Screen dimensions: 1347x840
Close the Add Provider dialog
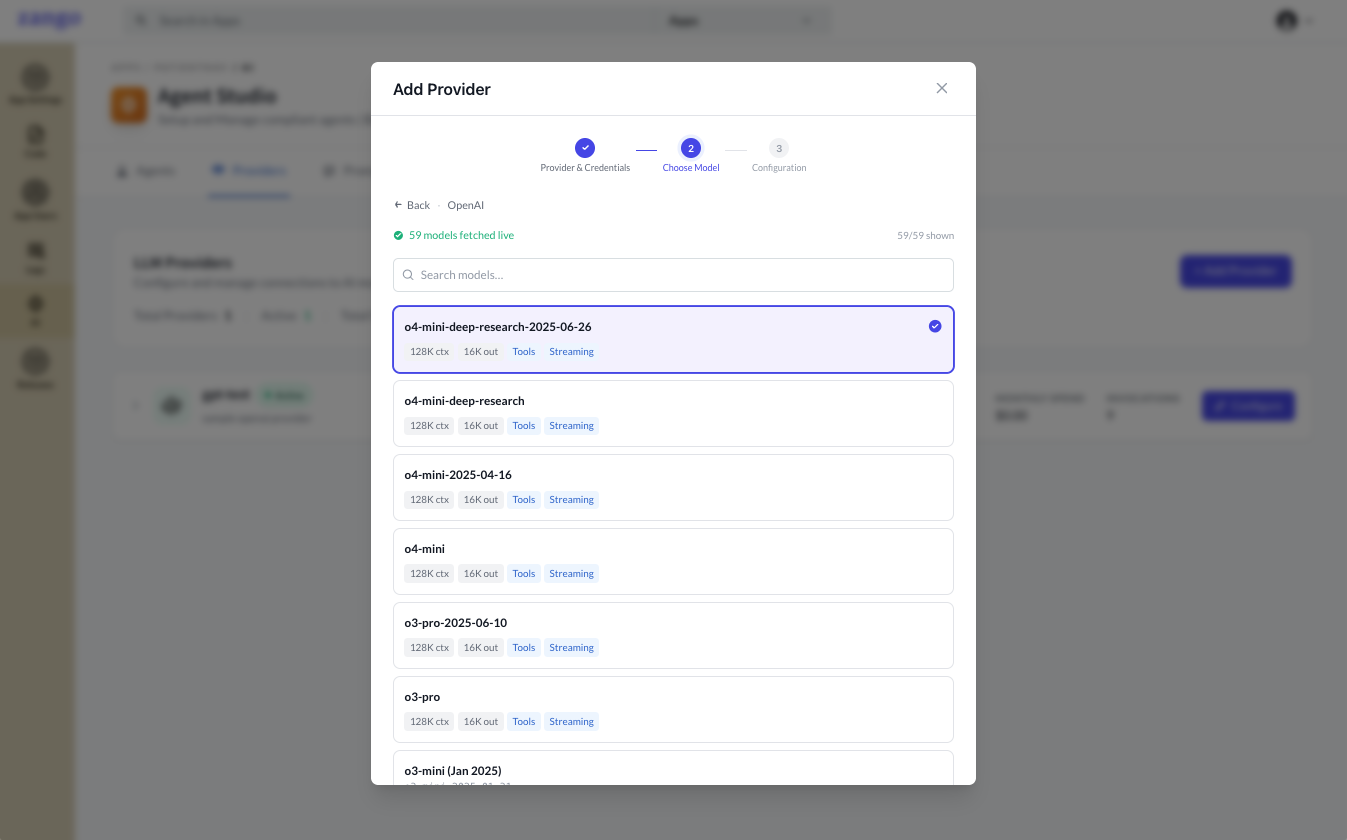point(941,88)
